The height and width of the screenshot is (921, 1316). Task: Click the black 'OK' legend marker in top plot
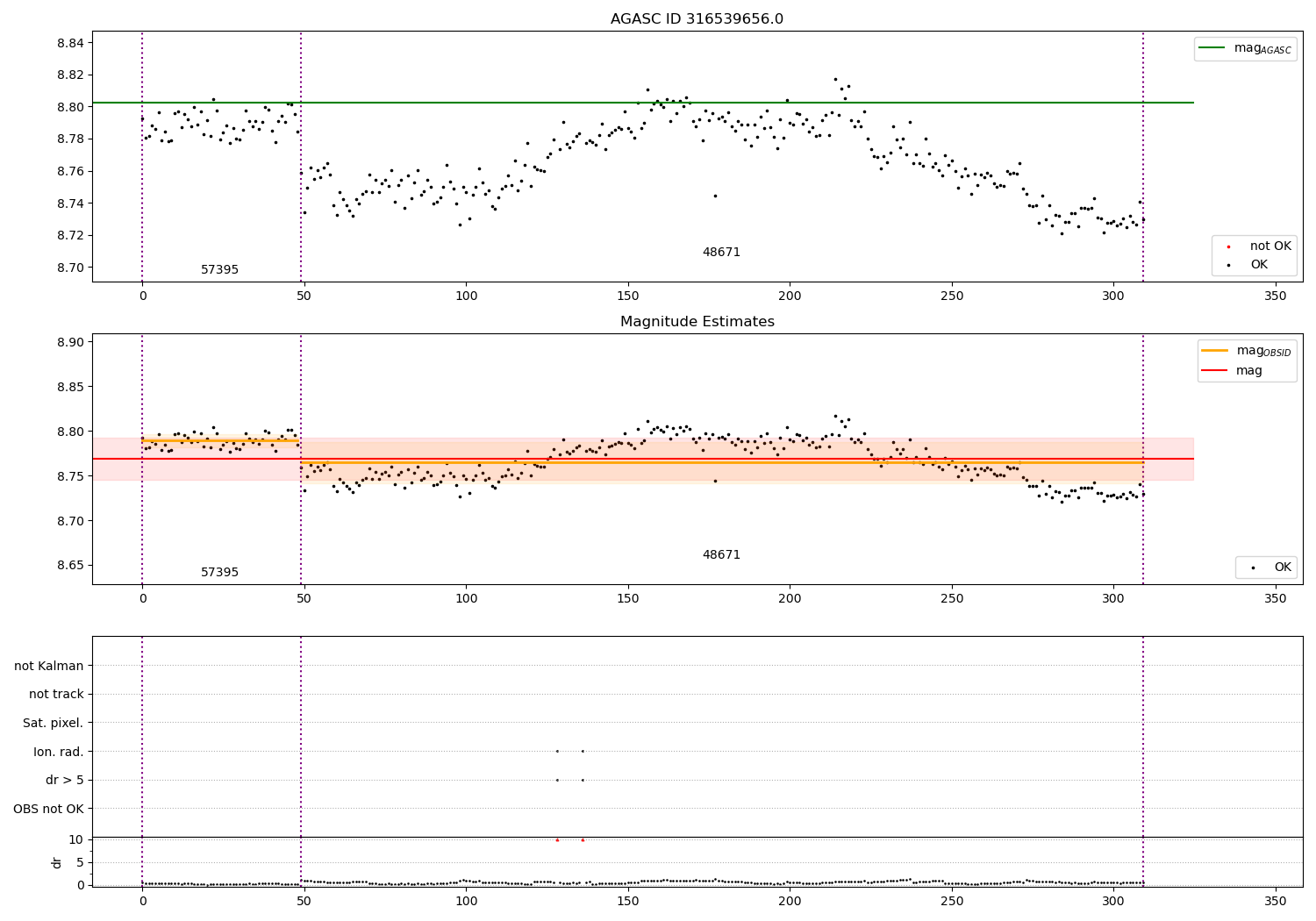coord(1228,265)
